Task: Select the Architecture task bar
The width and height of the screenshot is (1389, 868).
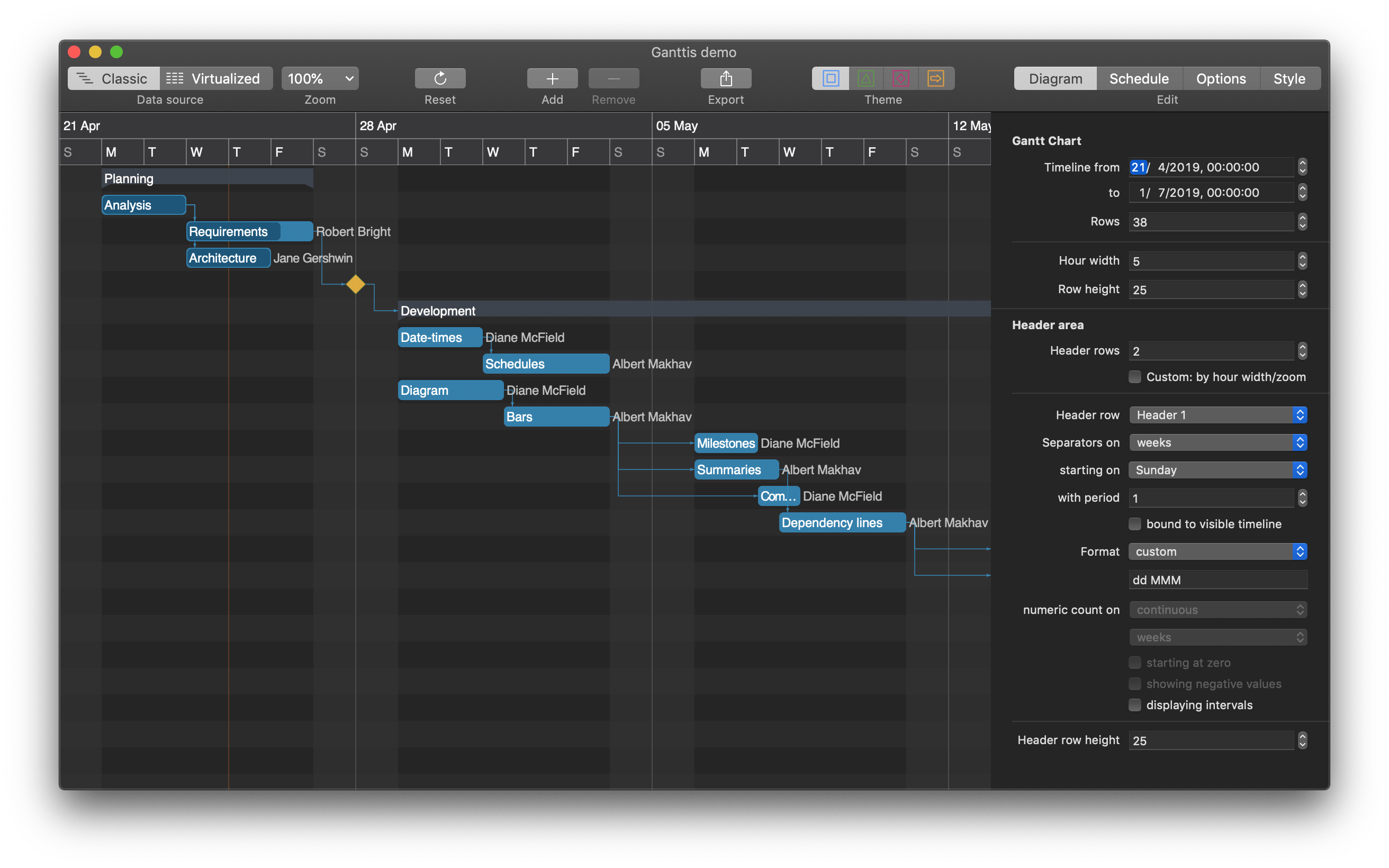Action: (229, 258)
